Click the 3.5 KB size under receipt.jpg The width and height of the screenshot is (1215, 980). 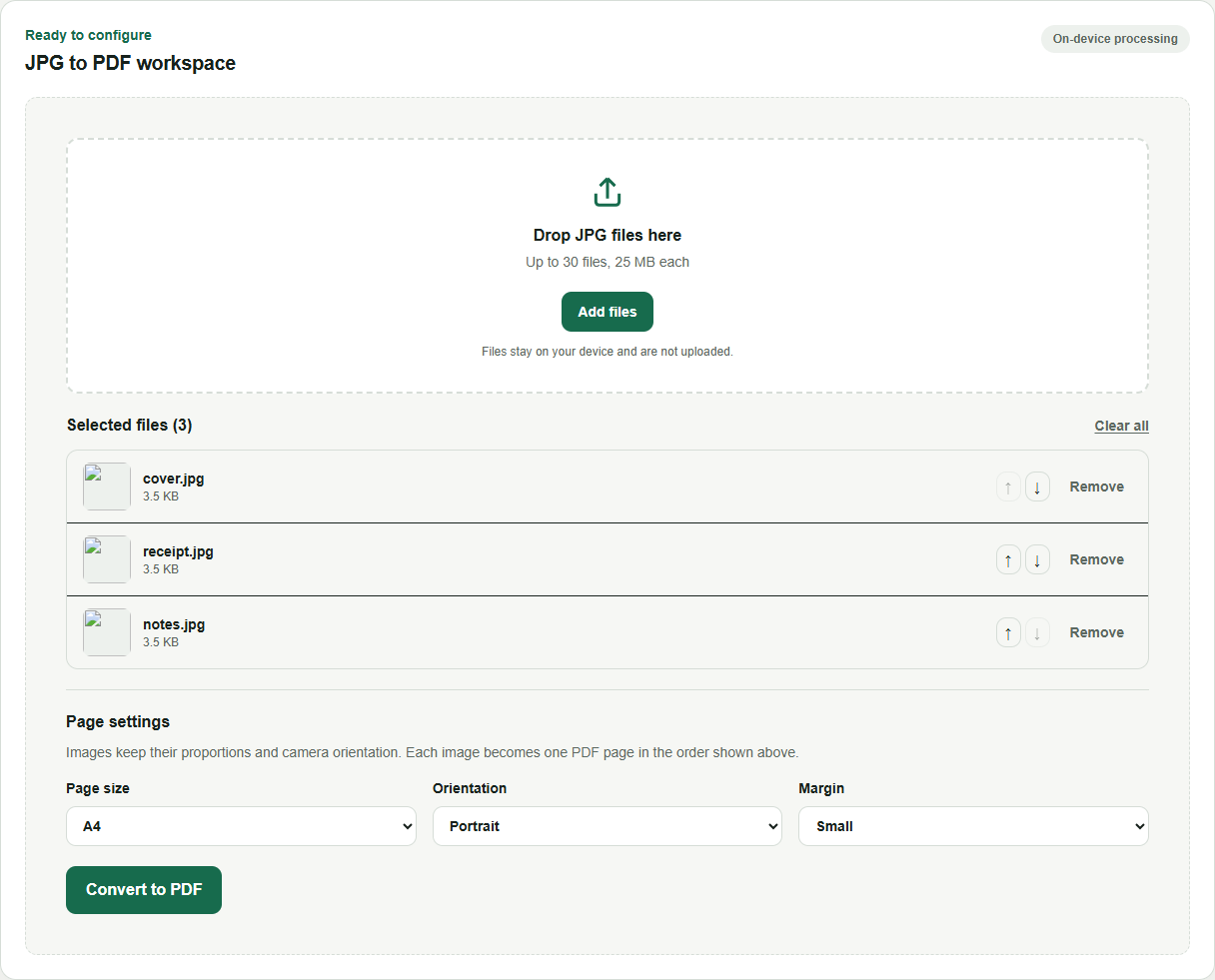161,569
